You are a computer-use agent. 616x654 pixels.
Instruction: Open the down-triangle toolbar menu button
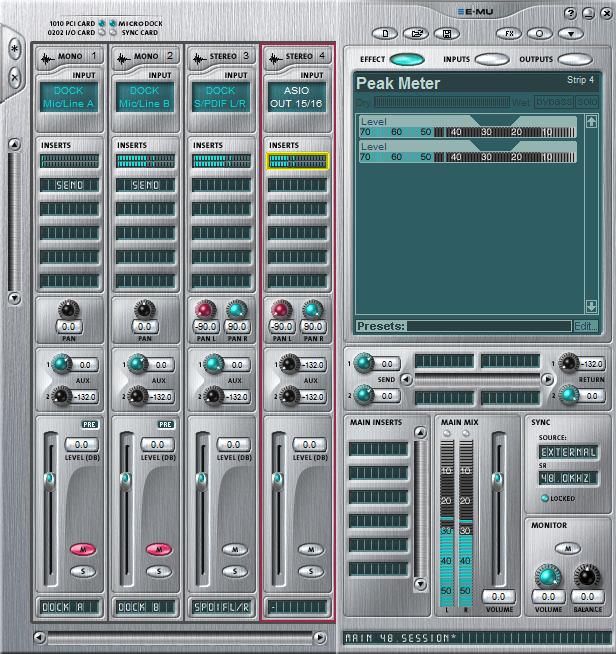click(x=571, y=34)
